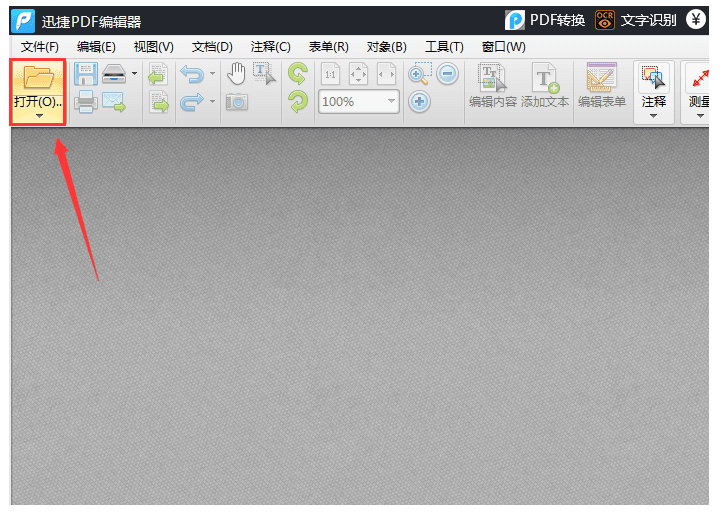Image resolution: width=725 pixels, height=518 pixels.
Task: Open the 文件(F) menu
Action: [x=40, y=47]
